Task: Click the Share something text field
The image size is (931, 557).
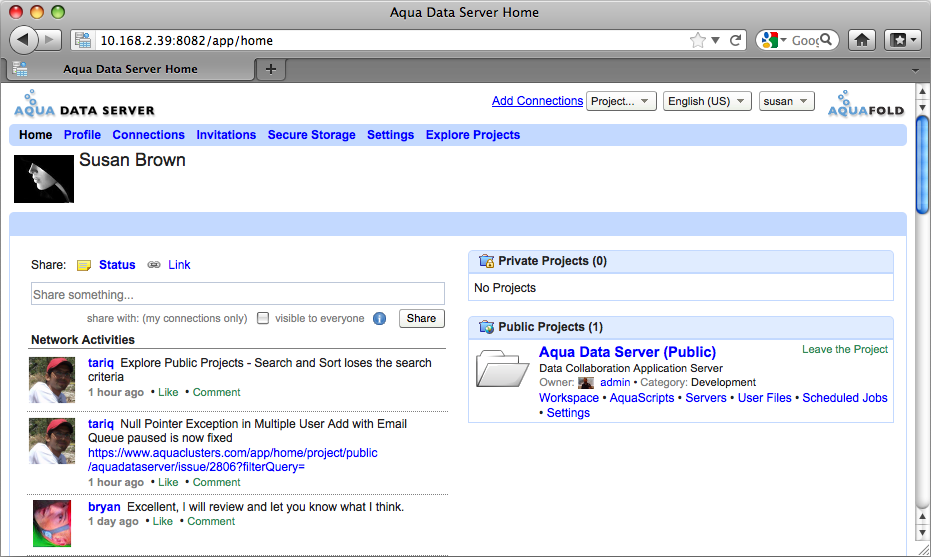Action: [238, 295]
